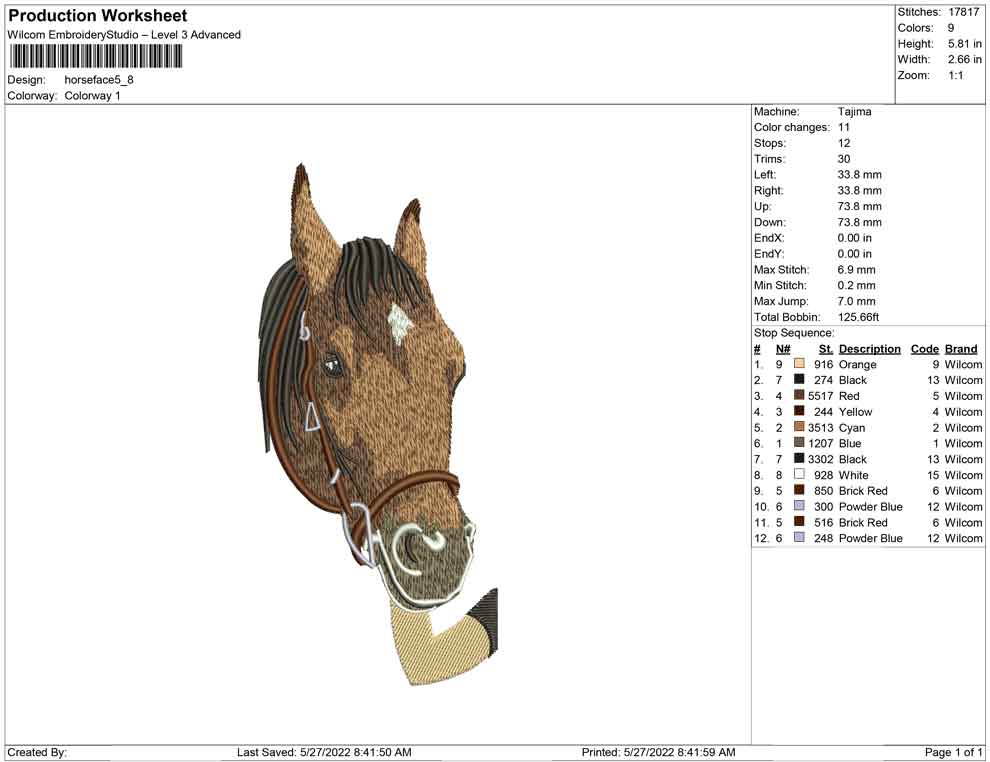Click the Cyan swatch in stop 5
Image resolution: width=990 pixels, height=762 pixels.
tap(799, 428)
